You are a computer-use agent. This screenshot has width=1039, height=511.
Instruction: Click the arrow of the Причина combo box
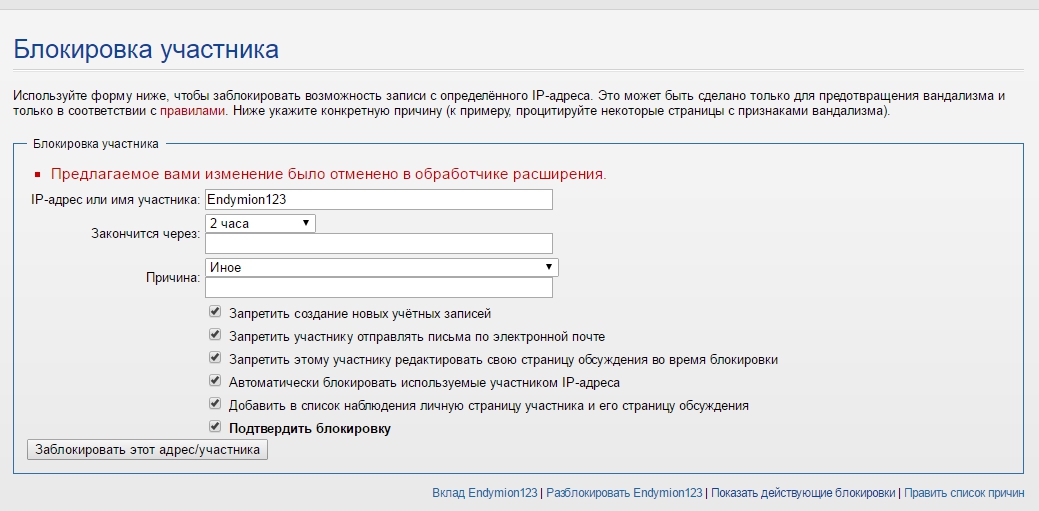click(548, 266)
